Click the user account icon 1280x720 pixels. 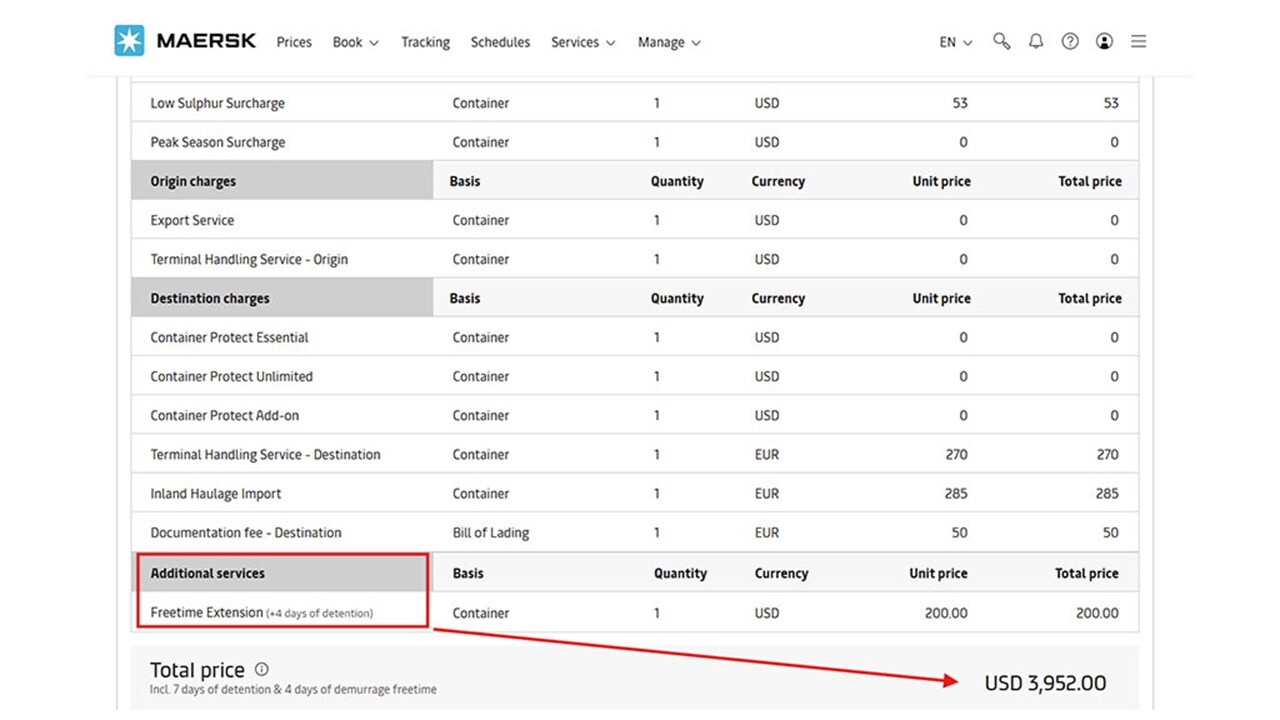click(x=1104, y=41)
